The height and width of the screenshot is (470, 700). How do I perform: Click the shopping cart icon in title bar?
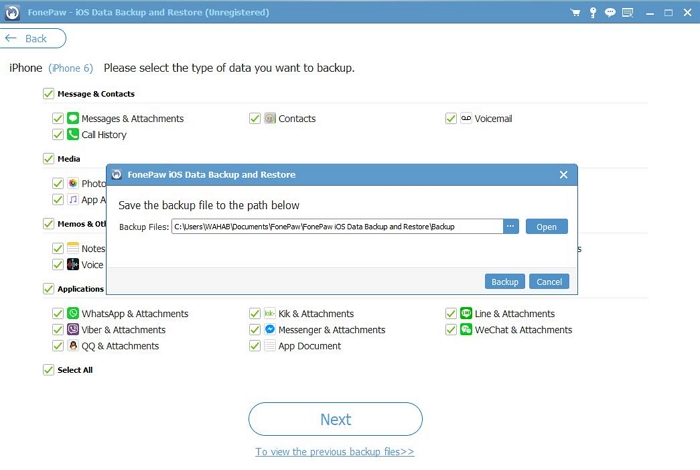click(575, 12)
